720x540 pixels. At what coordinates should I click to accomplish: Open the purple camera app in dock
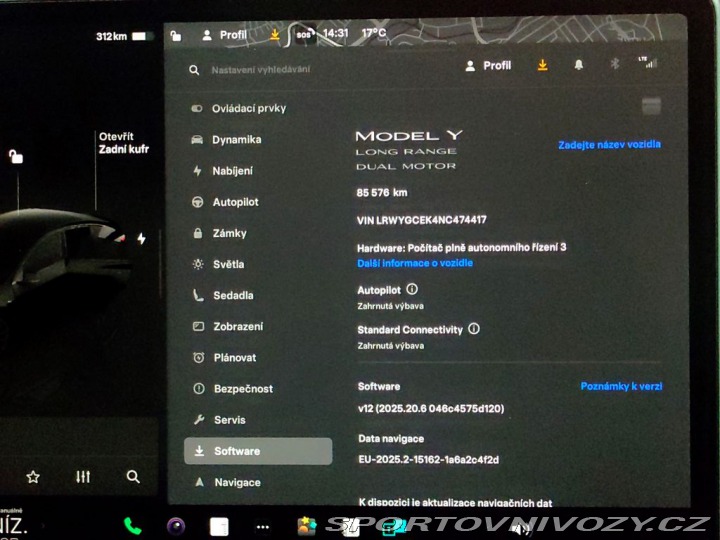click(x=176, y=526)
